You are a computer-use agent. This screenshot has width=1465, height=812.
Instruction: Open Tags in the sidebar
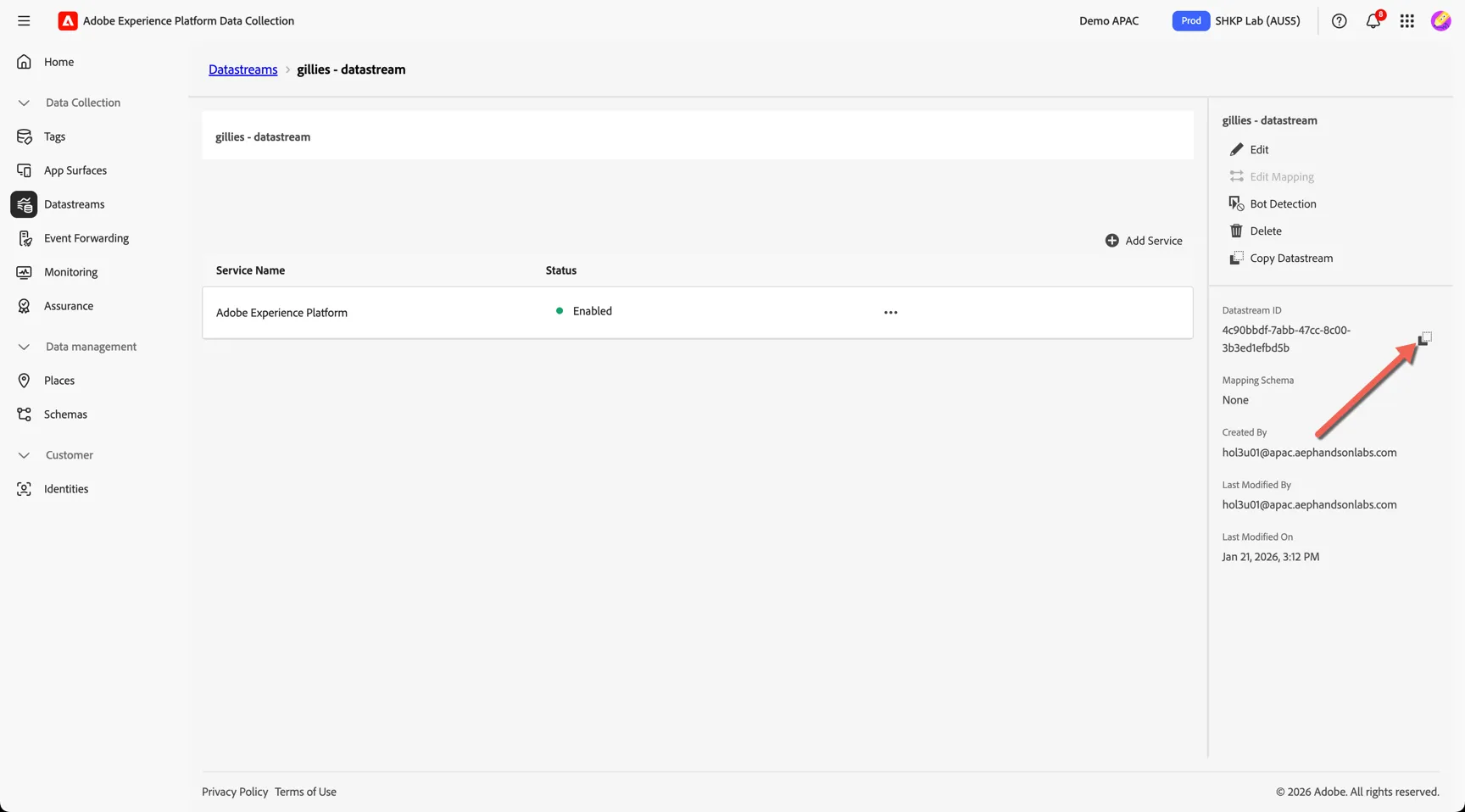(54, 136)
